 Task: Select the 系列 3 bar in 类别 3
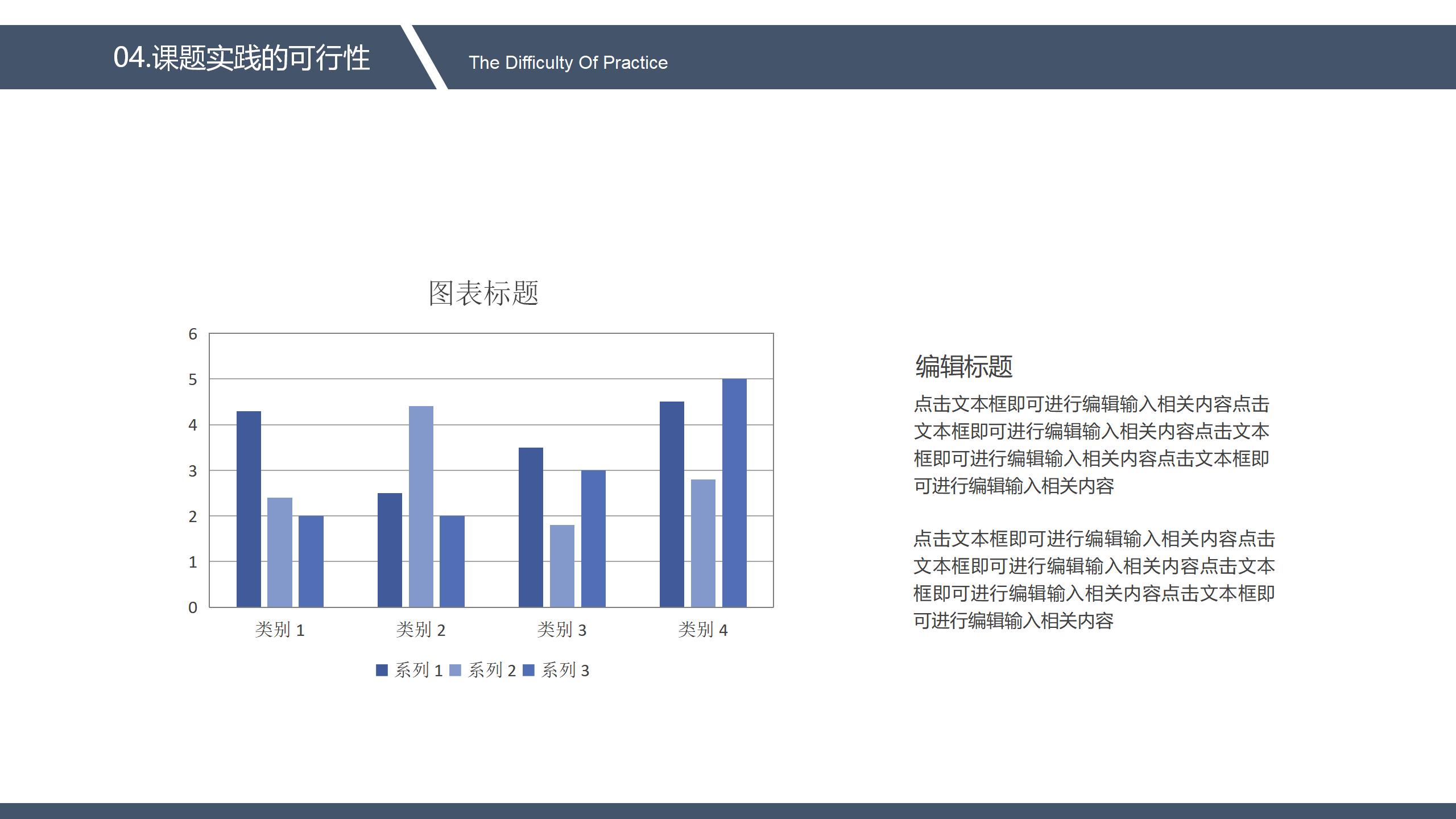(593, 539)
